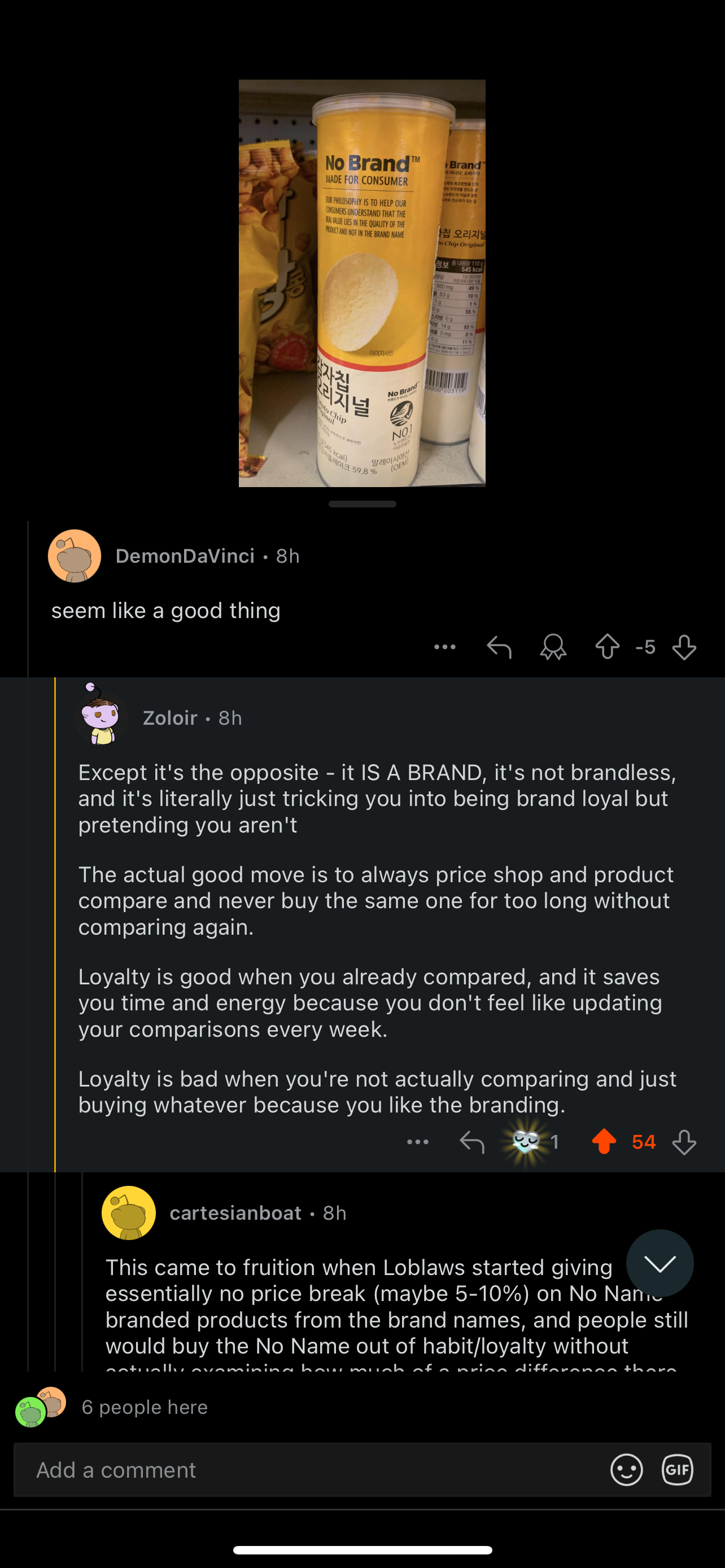The height and width of the screenshot is (1568, 725).
Task: Reply to DemonDaVinci's comment
Action: [x=499, y=646]
